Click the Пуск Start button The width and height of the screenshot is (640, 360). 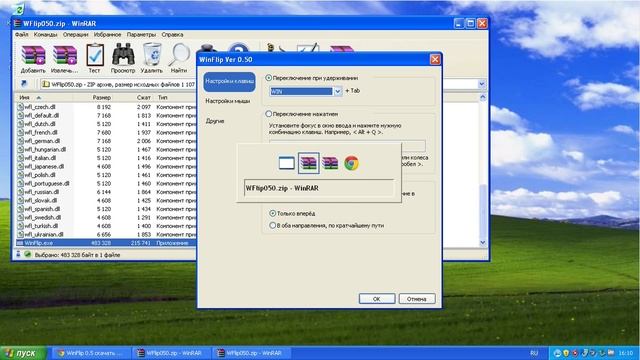click(x=23, y=353)
